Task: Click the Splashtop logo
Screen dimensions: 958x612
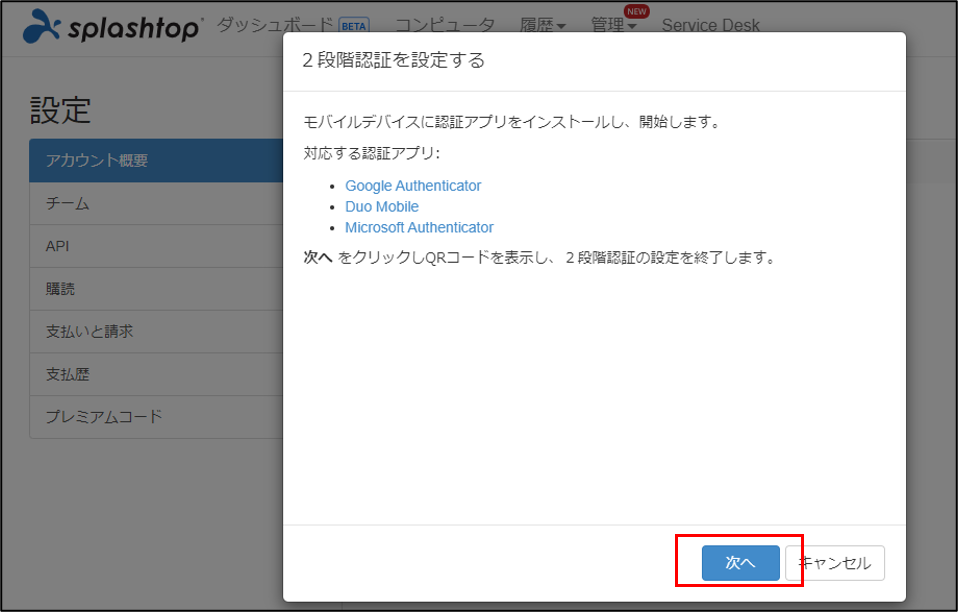Action: [112, 27]
